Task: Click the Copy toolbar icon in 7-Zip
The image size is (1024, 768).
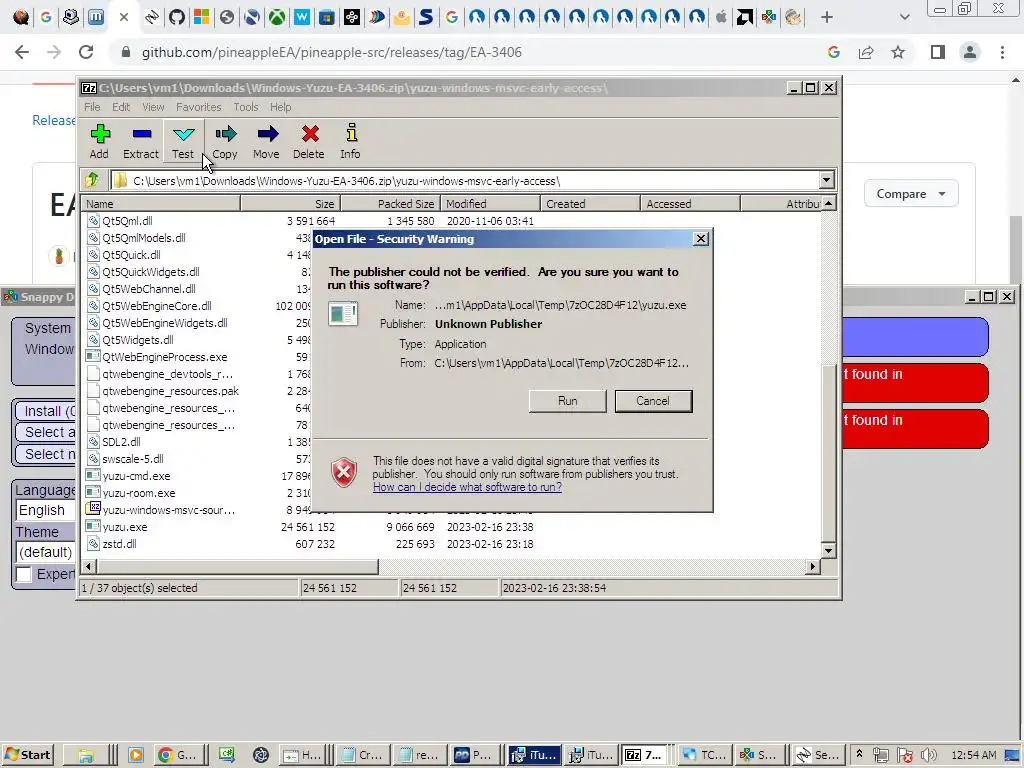Action: click(225, 141)
